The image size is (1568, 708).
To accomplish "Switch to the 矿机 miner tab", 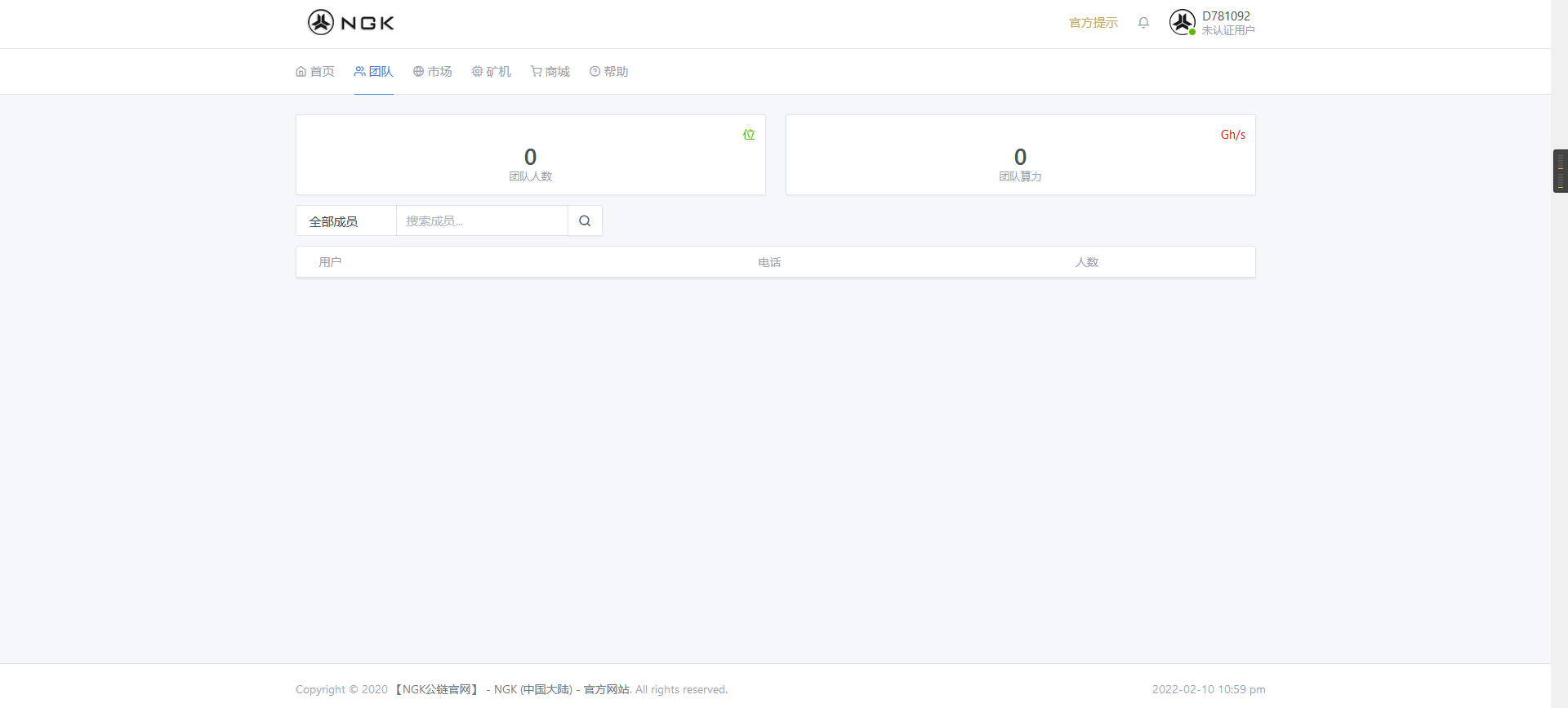I will pyautogui.click(x=492, y=72).
